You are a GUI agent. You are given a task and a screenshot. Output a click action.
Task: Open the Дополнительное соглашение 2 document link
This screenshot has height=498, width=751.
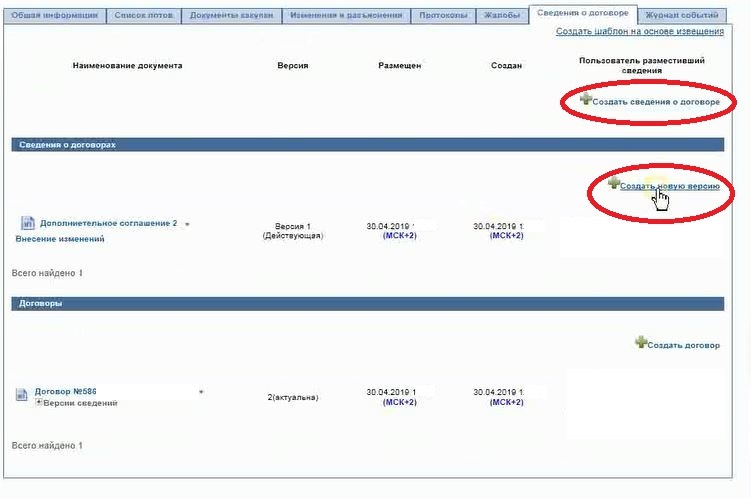coord(108,223)
